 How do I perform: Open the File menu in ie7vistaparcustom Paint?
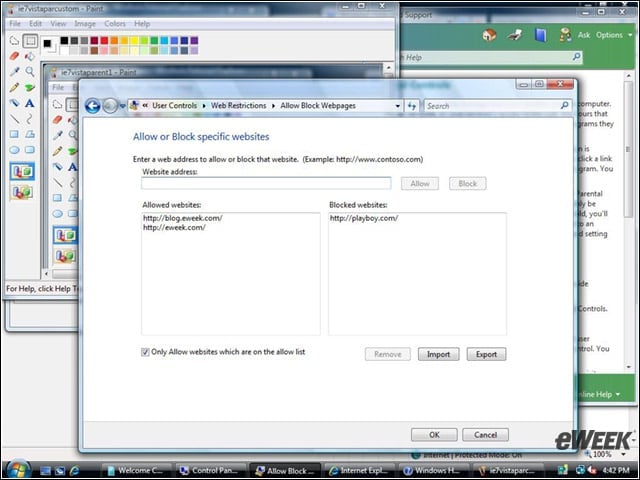(15, 24)
